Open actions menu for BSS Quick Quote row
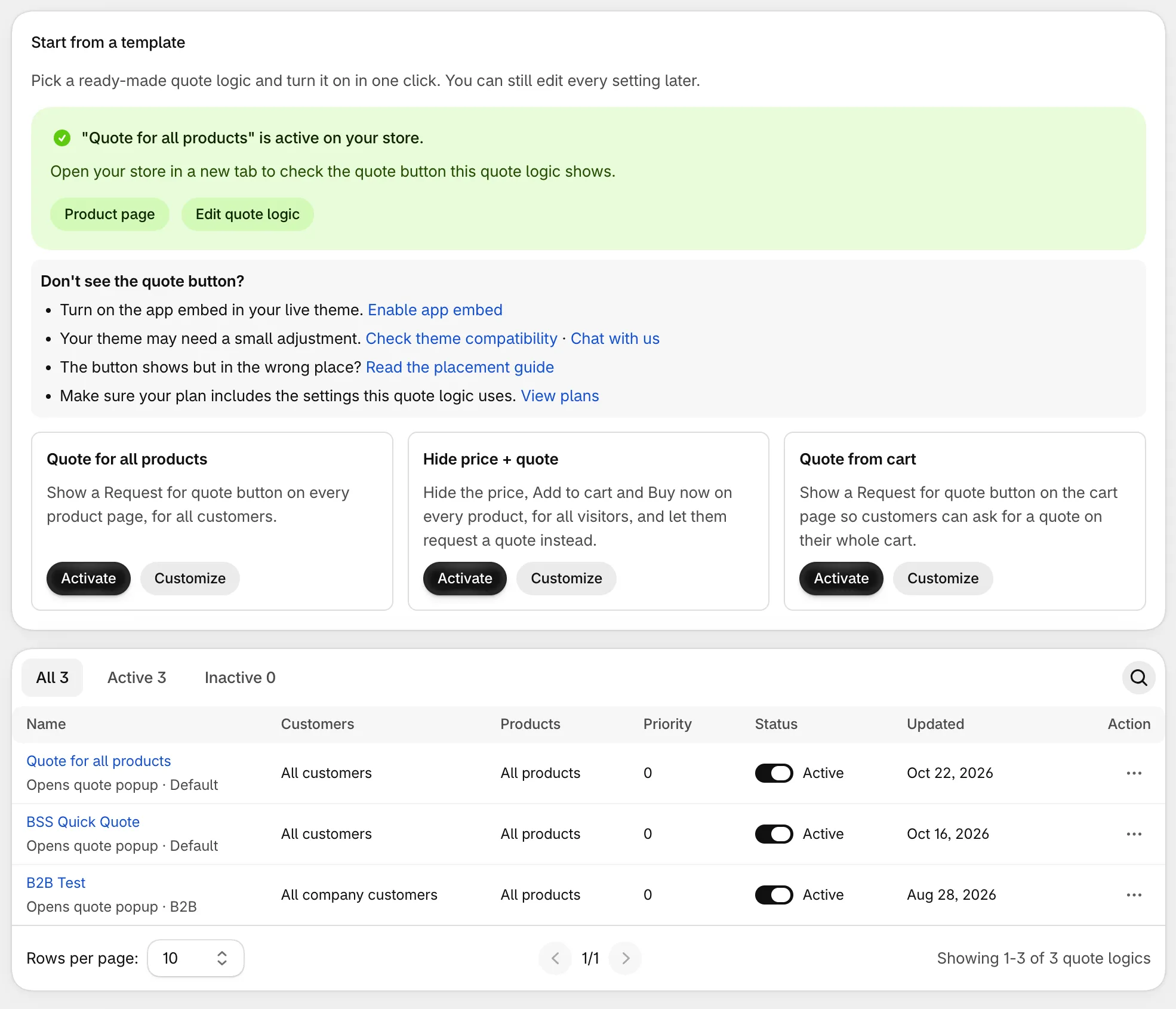This screenshot has height=1009, width=1176. coord(1134,834)
